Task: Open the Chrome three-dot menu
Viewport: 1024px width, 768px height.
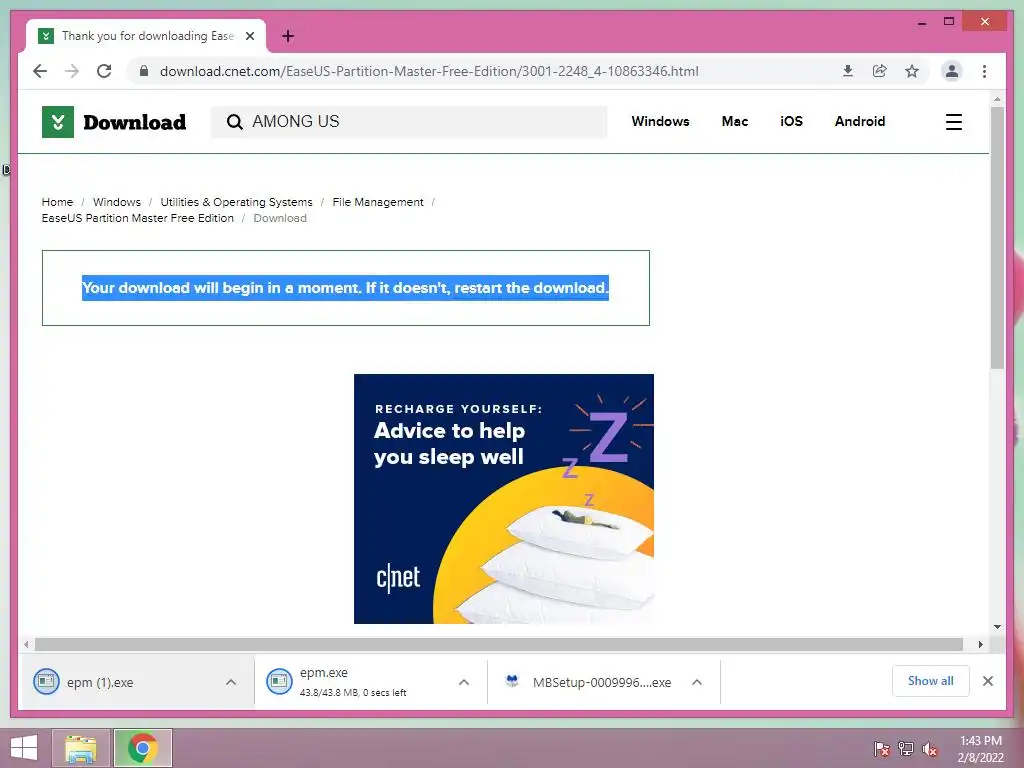Action: (984, 71)
